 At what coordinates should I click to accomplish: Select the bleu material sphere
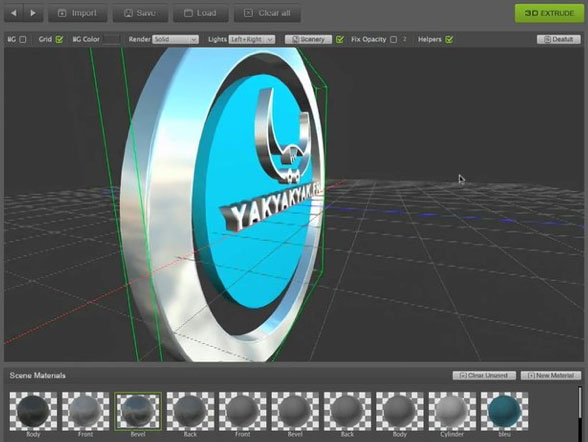[x=504, y=411]
